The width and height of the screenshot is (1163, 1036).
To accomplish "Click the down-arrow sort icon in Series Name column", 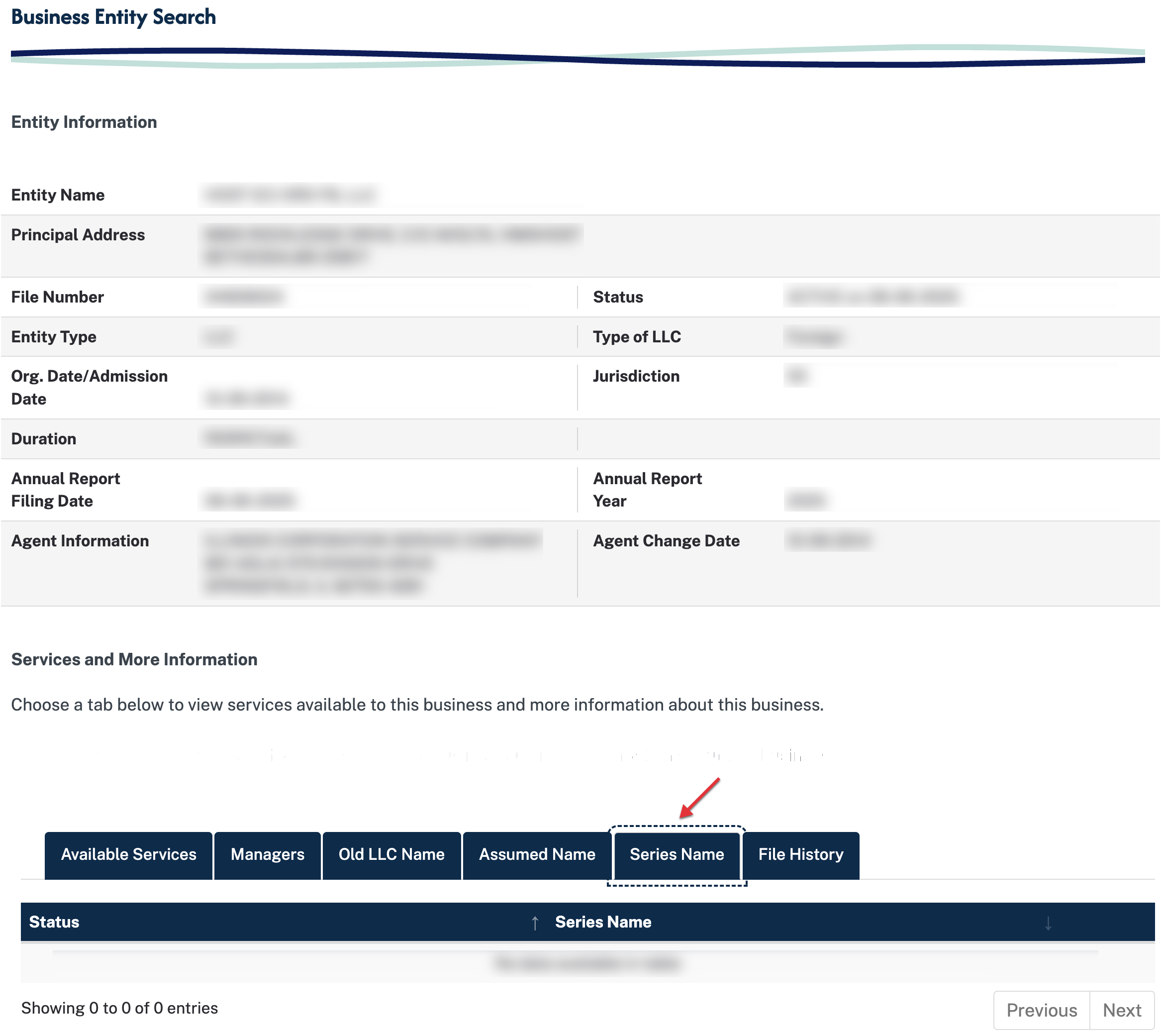I will [1048, 923].
